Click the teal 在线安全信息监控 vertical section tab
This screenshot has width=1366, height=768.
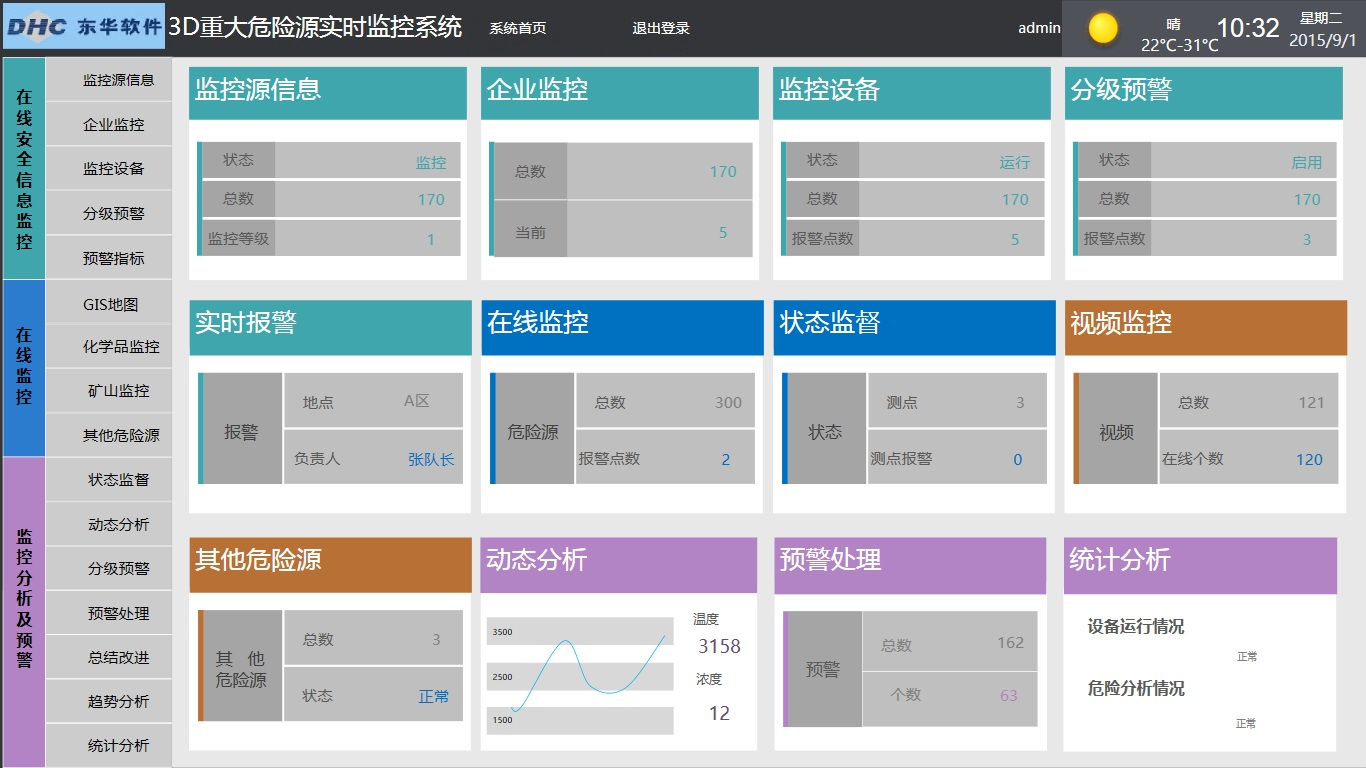(24, 168)
